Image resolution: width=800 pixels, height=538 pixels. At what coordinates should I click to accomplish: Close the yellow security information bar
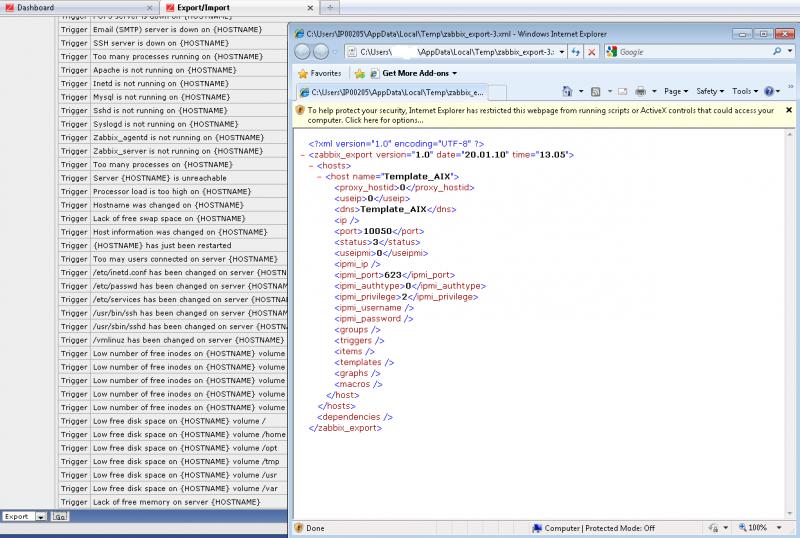[788, 110]
